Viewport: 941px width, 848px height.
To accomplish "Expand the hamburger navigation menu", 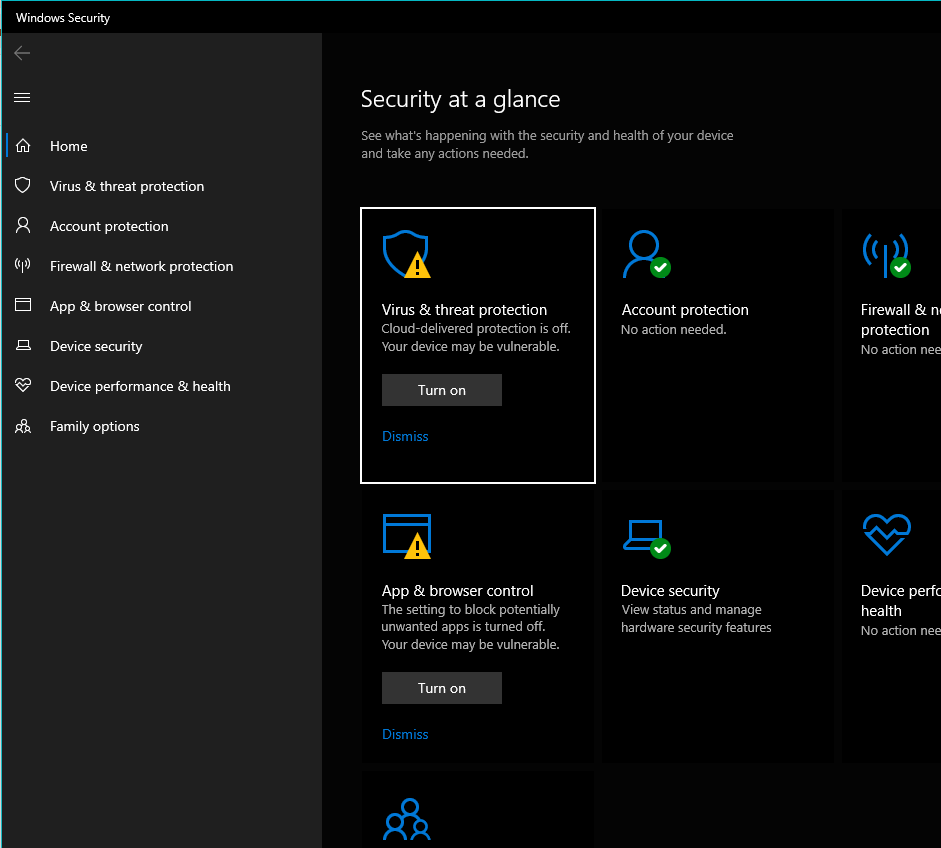I will click(22, 97).
